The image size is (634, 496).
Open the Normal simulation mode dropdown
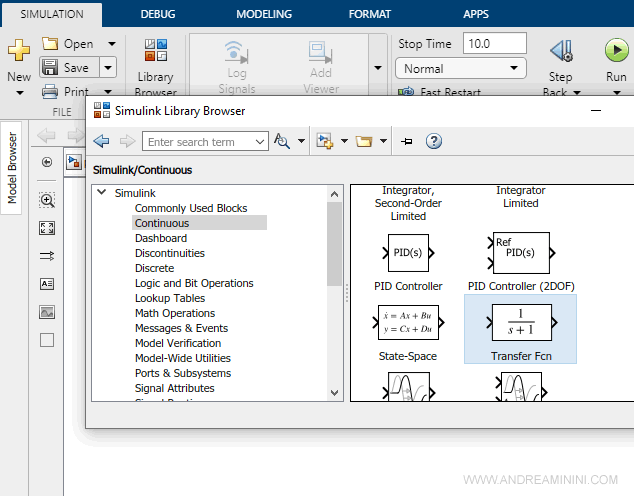pos(461,68)
